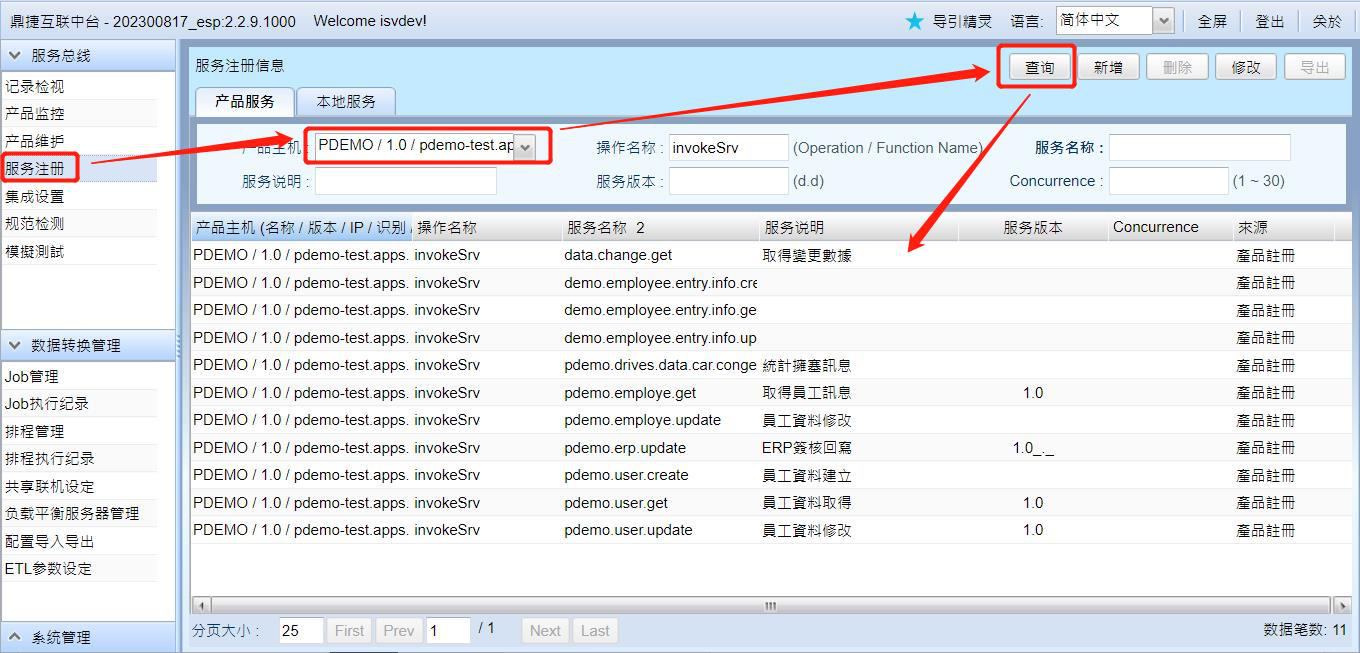Enter fullscreen via 全屏 link
The image size is (1360, 653).
tap(1212, 21)
